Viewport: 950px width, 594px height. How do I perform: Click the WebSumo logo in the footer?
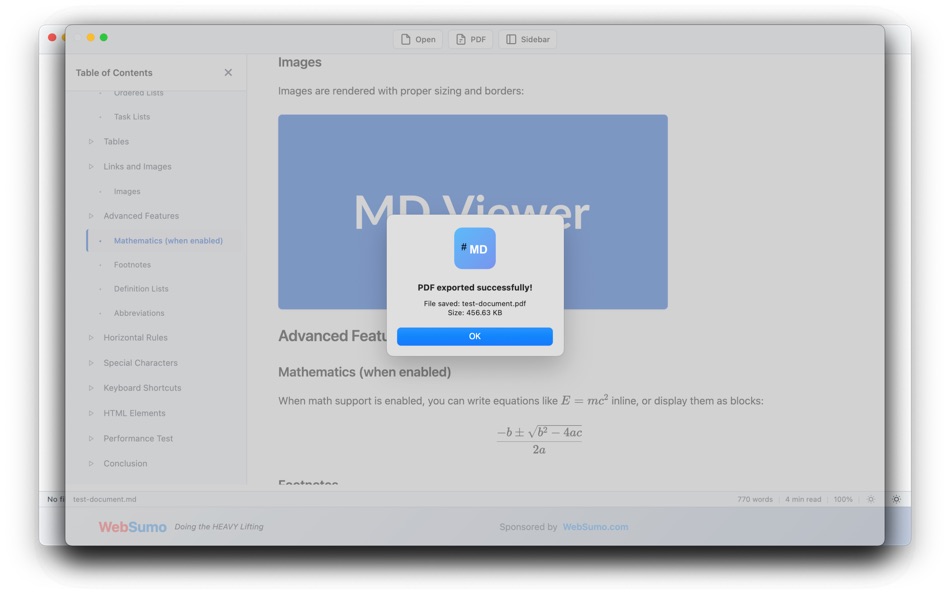[132, 526]
